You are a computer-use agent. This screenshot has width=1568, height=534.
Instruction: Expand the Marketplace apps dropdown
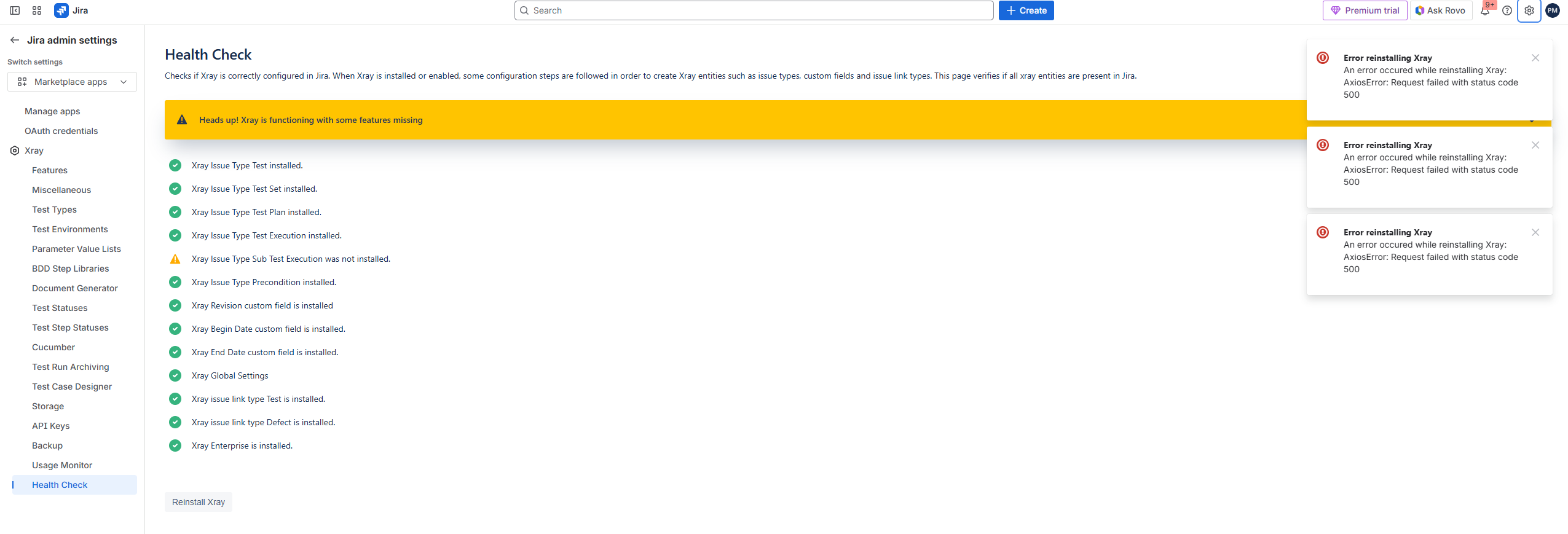72,82
